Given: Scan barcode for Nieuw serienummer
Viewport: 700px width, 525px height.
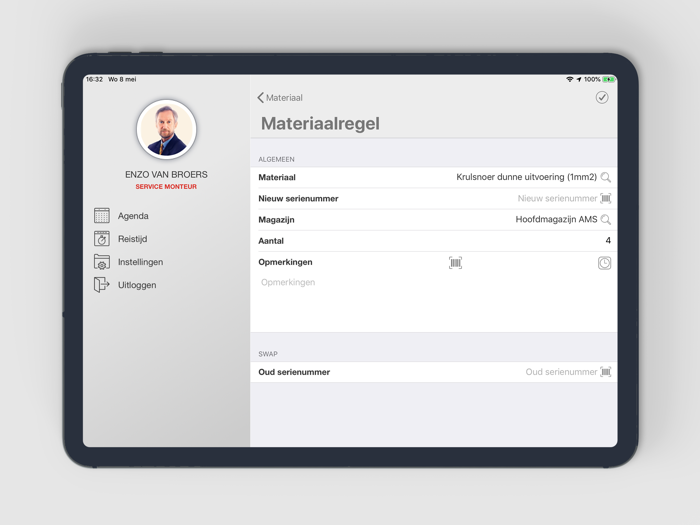Looking at the screenshot, I should tap(605, 198).
